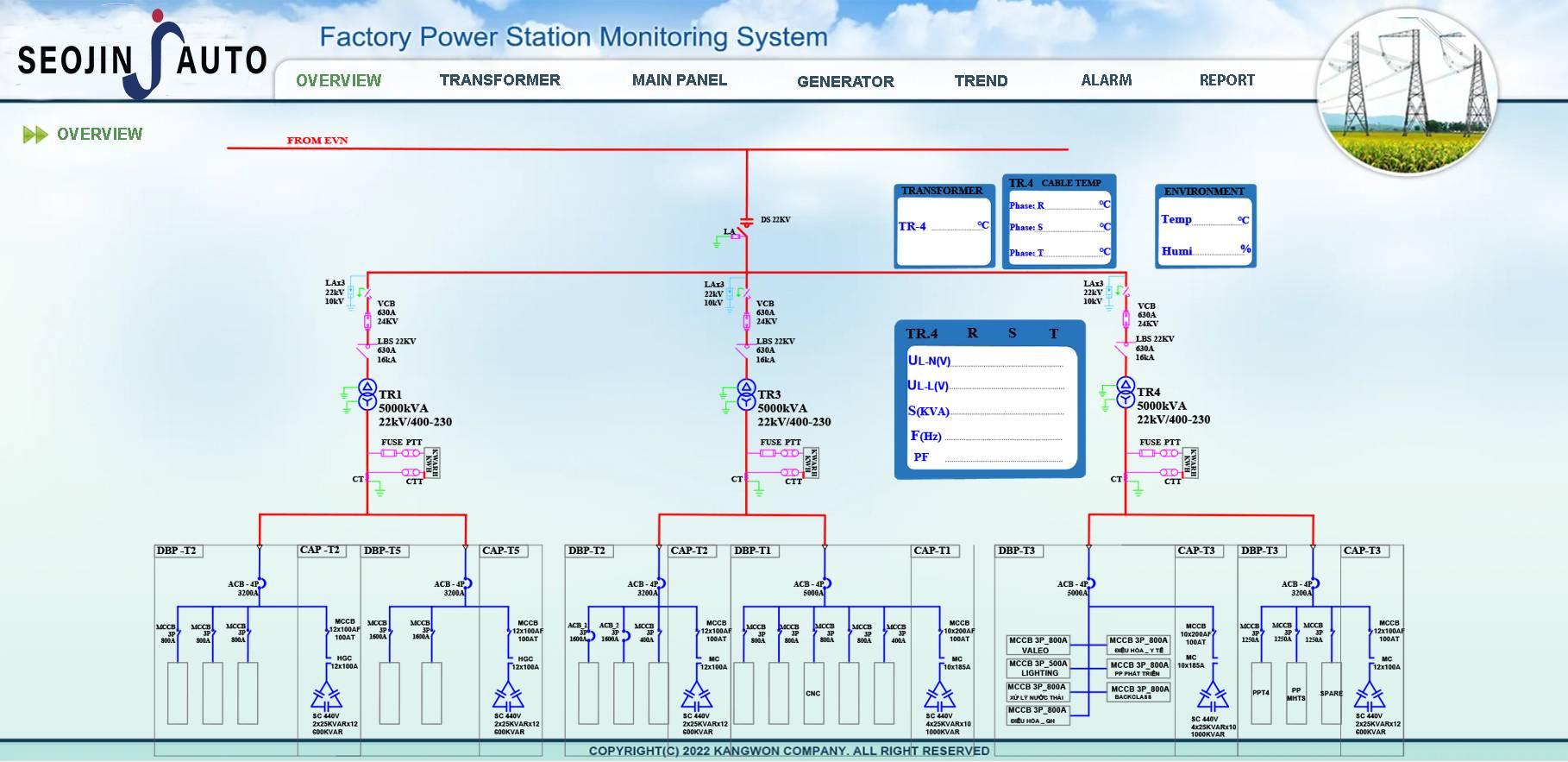Click the UL-N(V) row in the TR.4 panel

click(986, 361)
